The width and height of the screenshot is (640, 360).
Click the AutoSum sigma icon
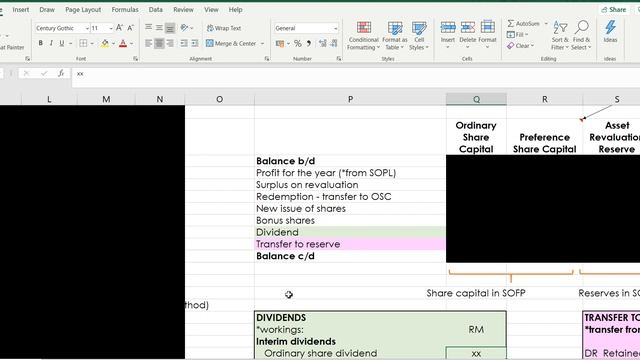coord(511,24)
